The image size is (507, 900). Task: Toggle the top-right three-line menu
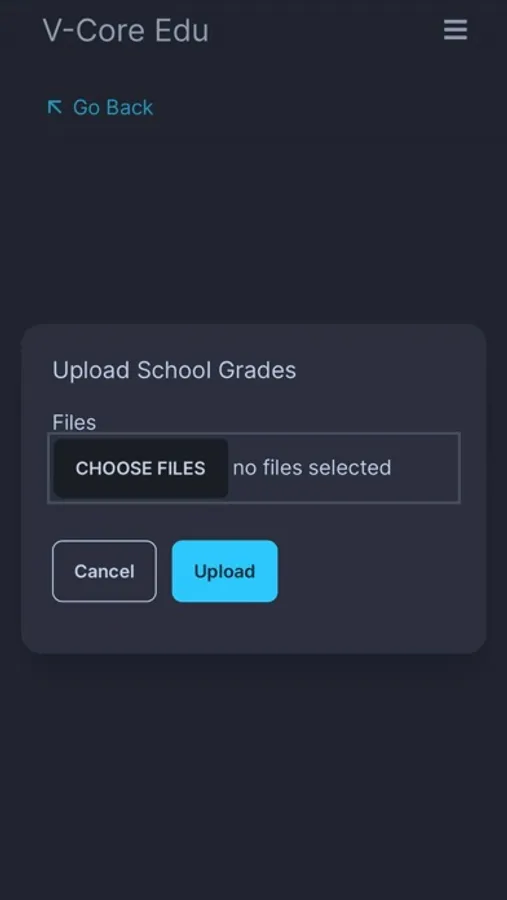click(455, 30)
